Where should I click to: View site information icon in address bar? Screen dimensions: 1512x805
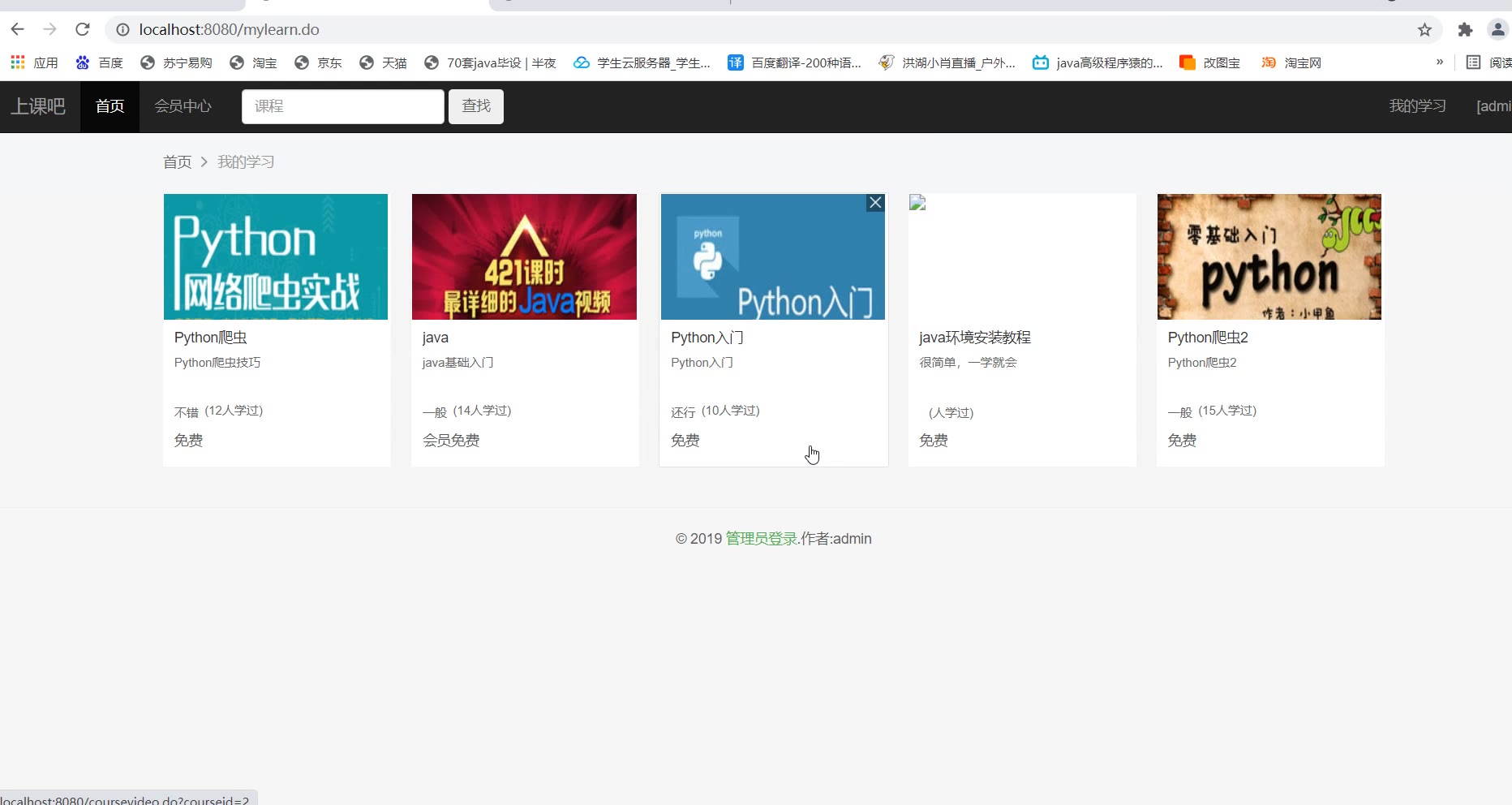(x=122, y=30)
